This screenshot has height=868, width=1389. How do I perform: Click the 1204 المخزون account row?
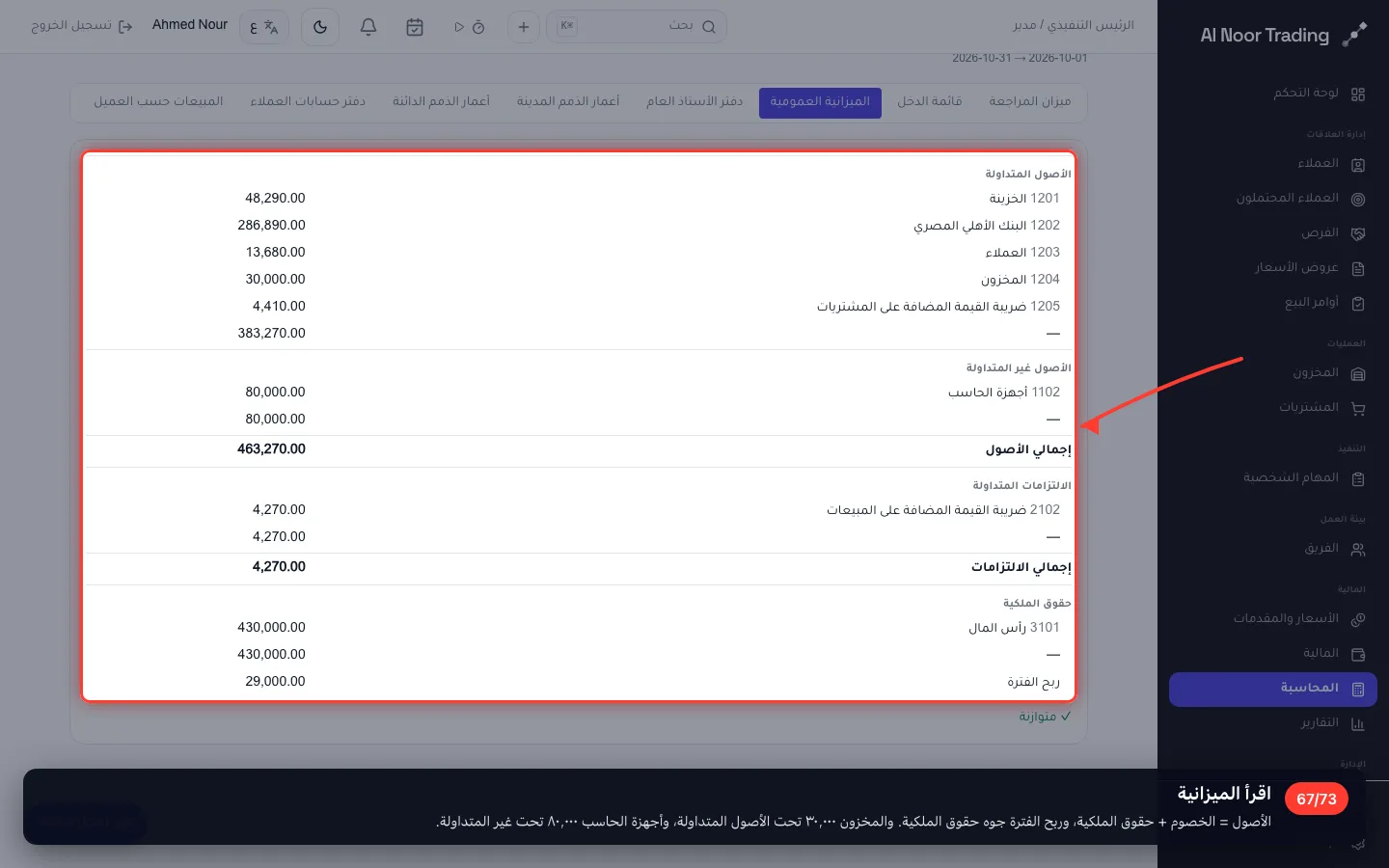579,280
